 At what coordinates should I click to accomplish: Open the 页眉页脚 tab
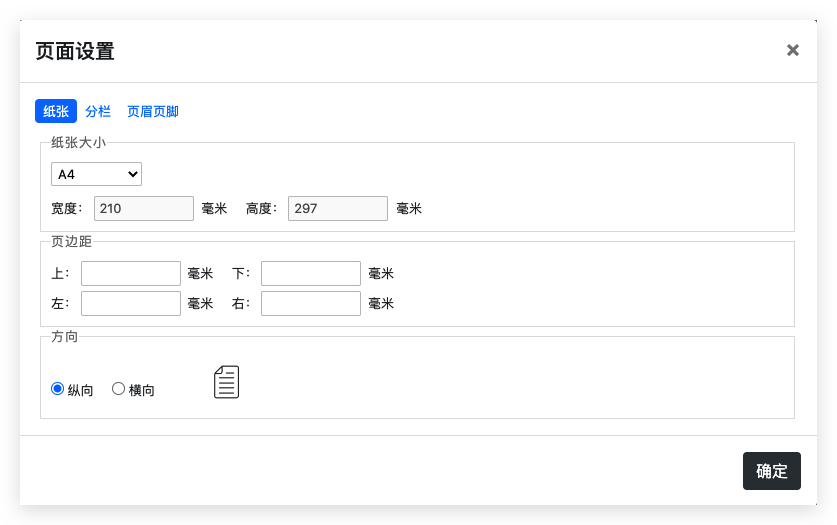[x=153, y=111]
